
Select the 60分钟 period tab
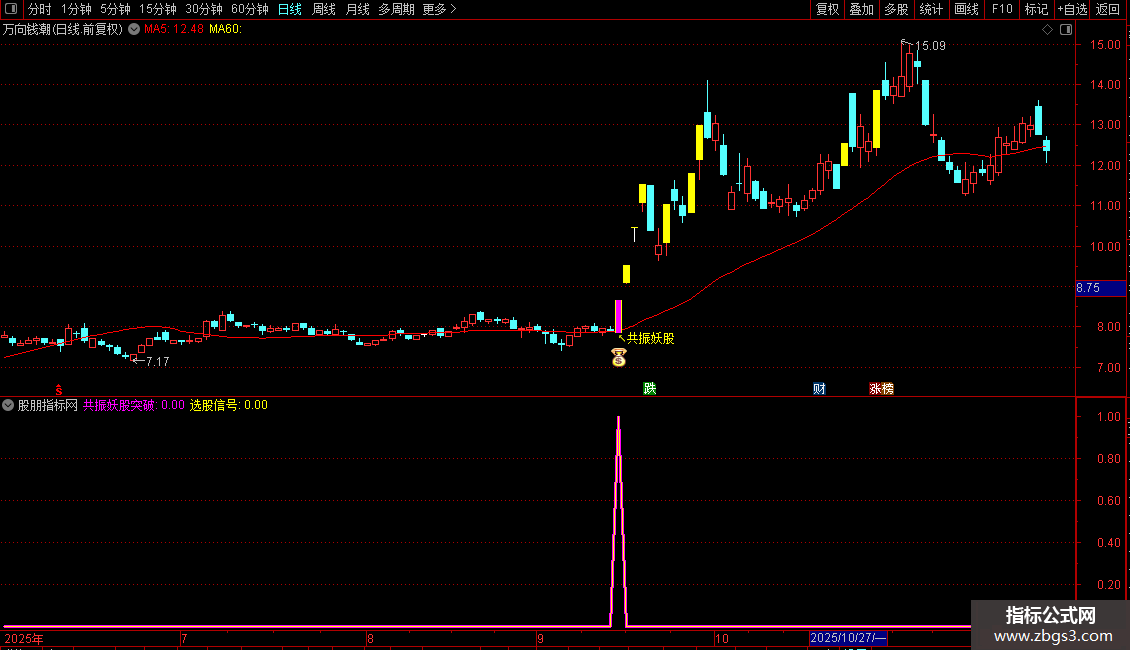(250, 9)
